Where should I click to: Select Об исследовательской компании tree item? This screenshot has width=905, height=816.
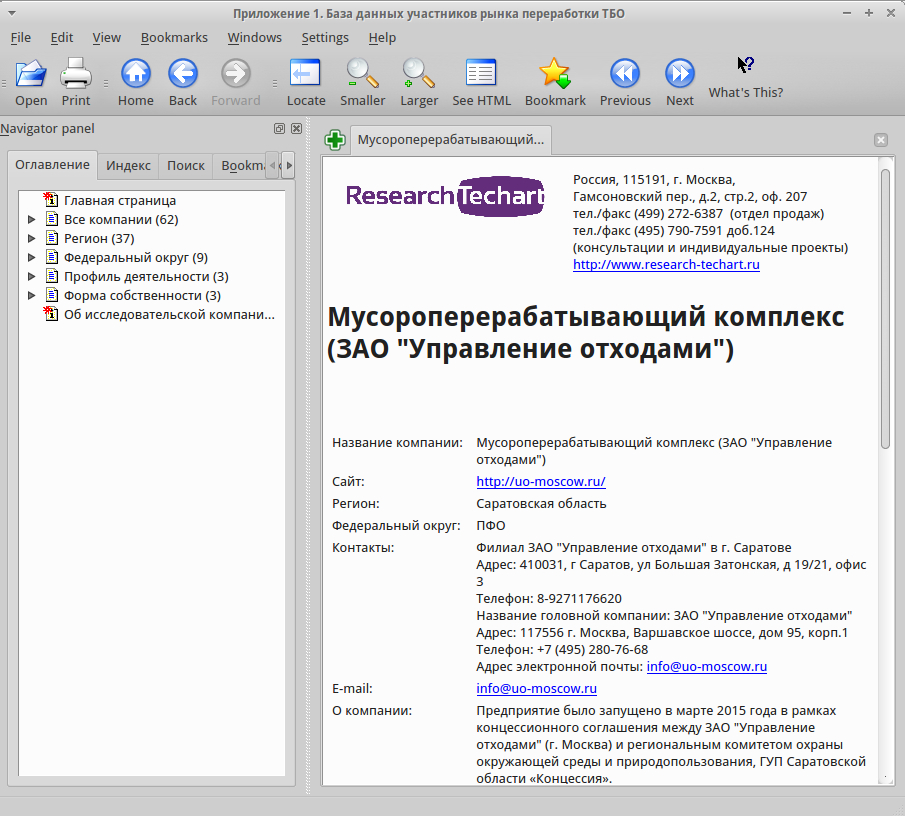point(169,315)
